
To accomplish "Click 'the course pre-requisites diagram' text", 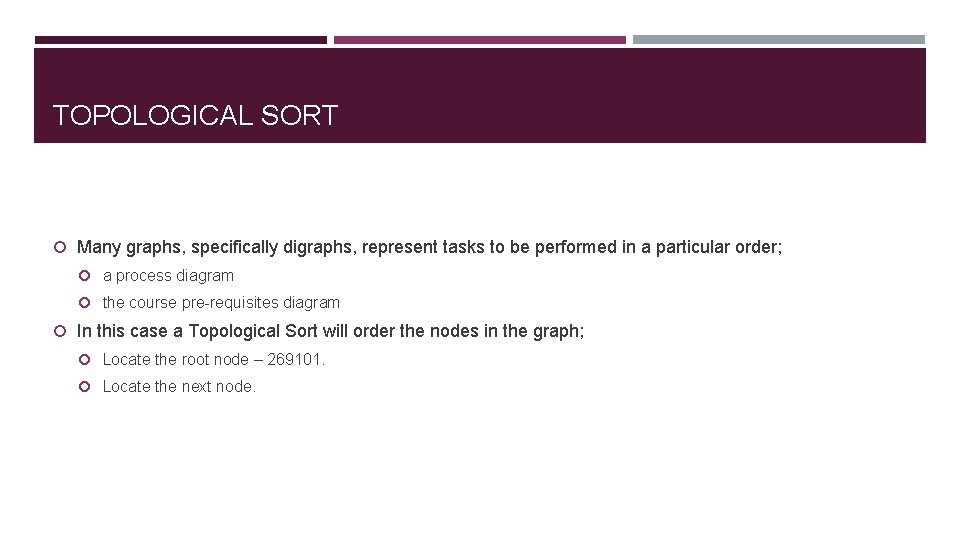I will coord(221,302).
